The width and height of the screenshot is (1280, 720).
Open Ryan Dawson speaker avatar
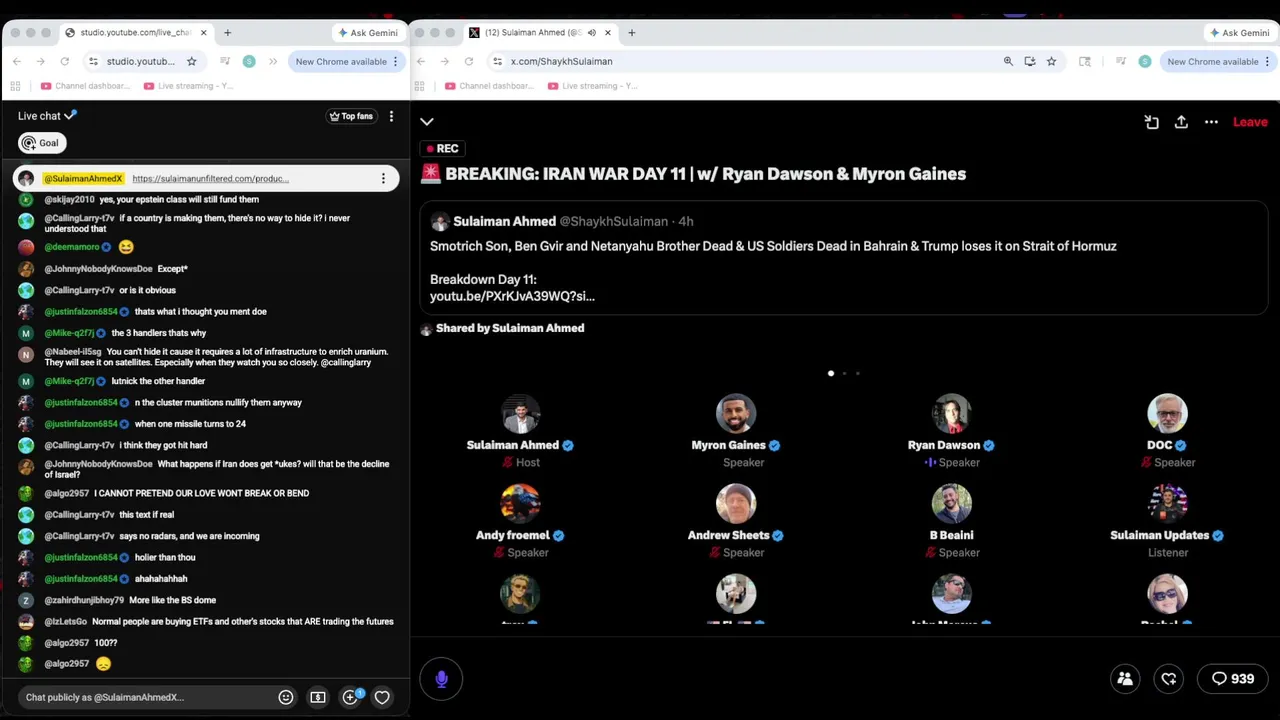pyautogui.click(x=952, y=414)
